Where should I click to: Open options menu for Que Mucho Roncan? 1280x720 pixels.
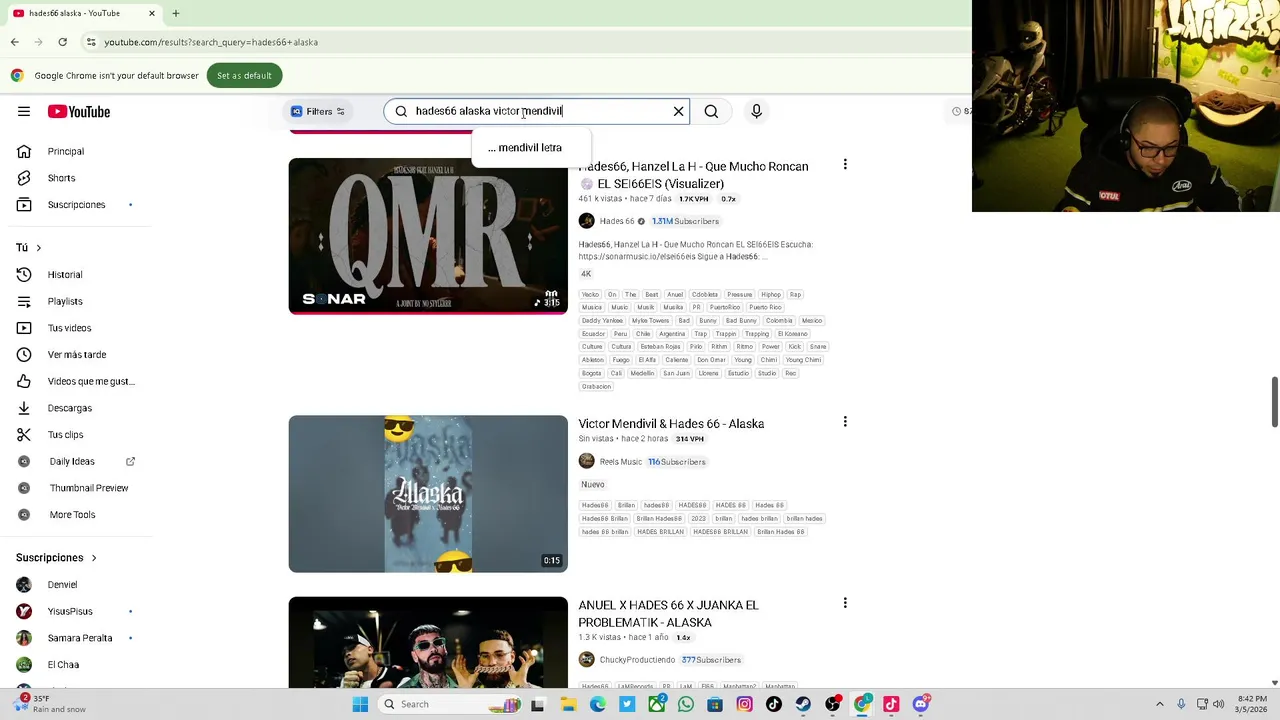(845, 164)
